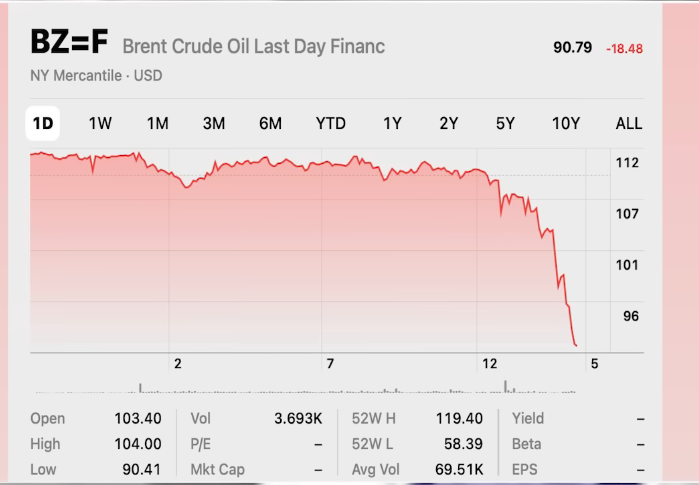Show ALL historical price data
The image size is (699, 485).
click(629, 124)
